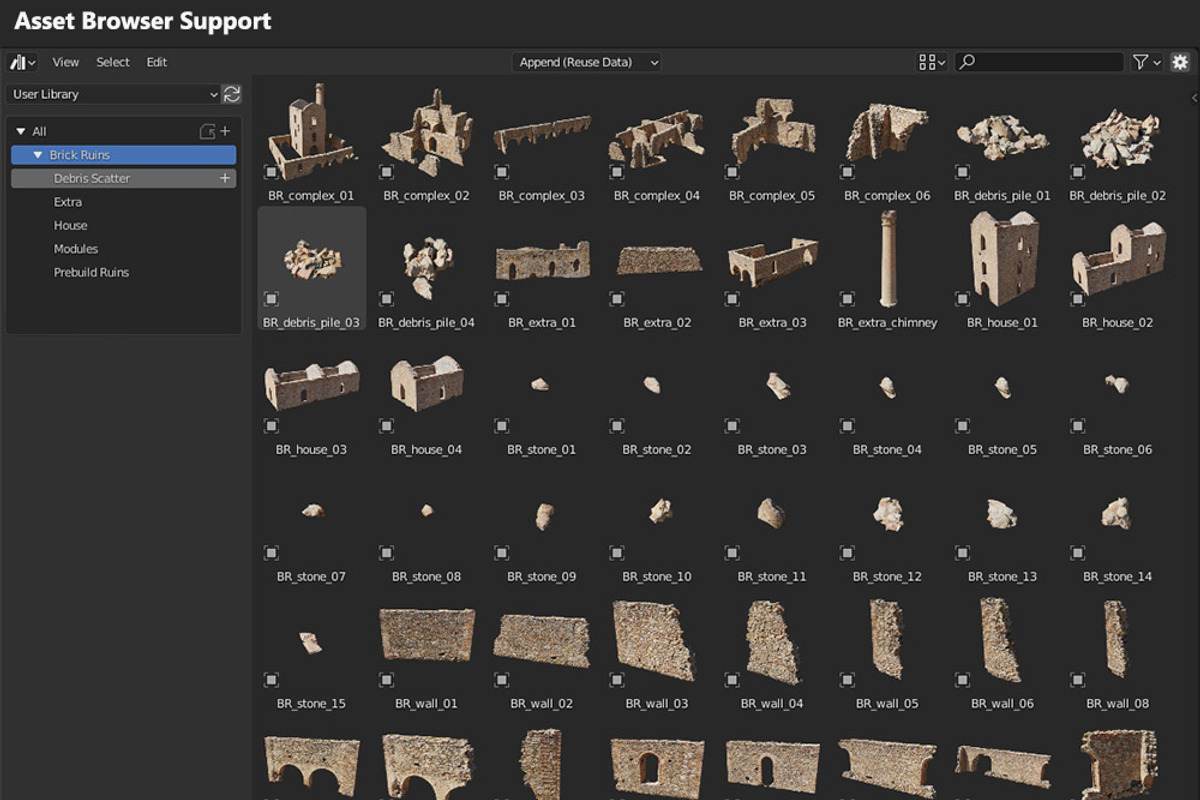Click object icon under BR_stone_15 thumbnail
1200x800 pixels.
coord(271,679)
